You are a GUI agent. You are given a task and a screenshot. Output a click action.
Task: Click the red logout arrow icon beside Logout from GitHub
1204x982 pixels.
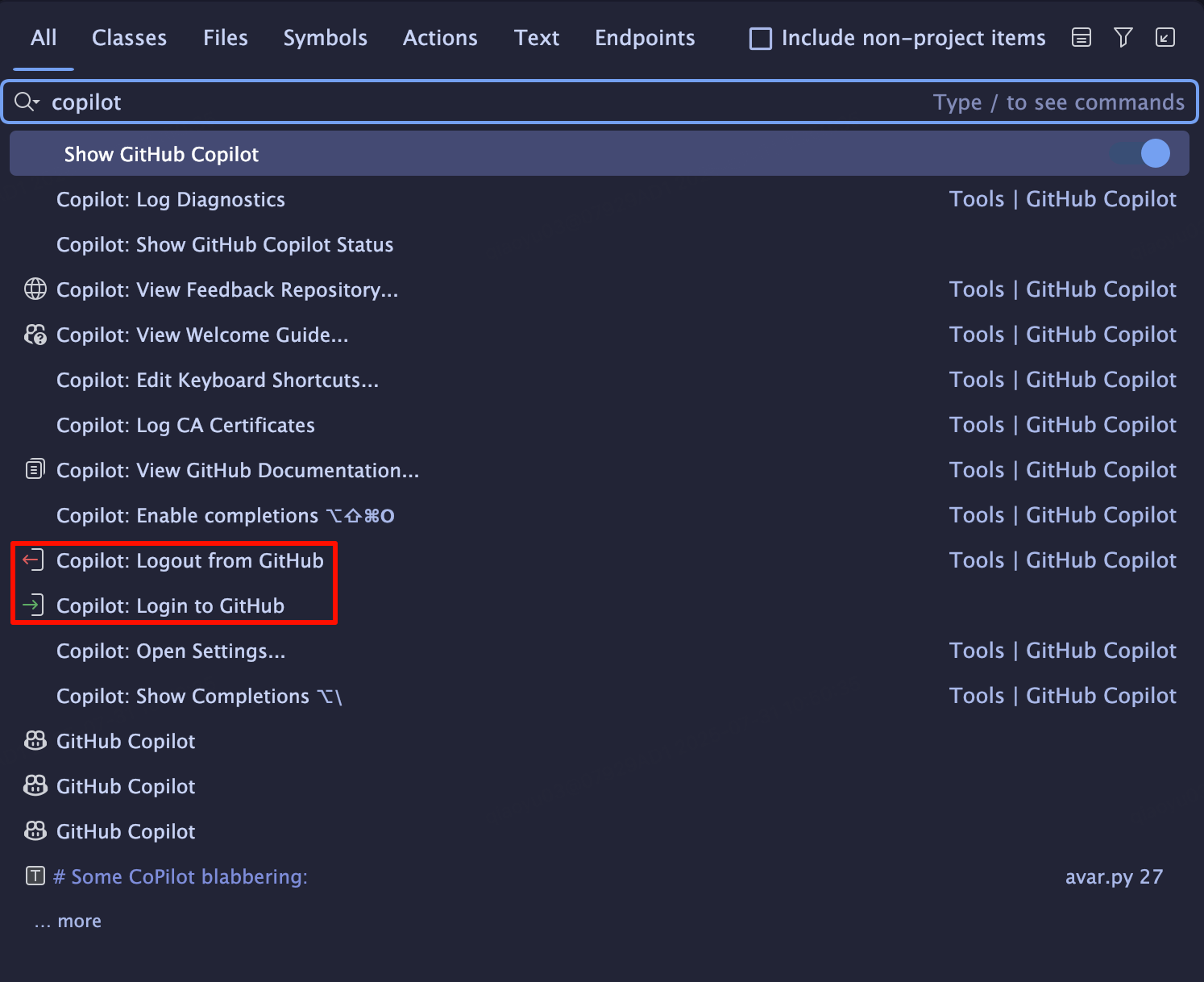tap(32, 560)
